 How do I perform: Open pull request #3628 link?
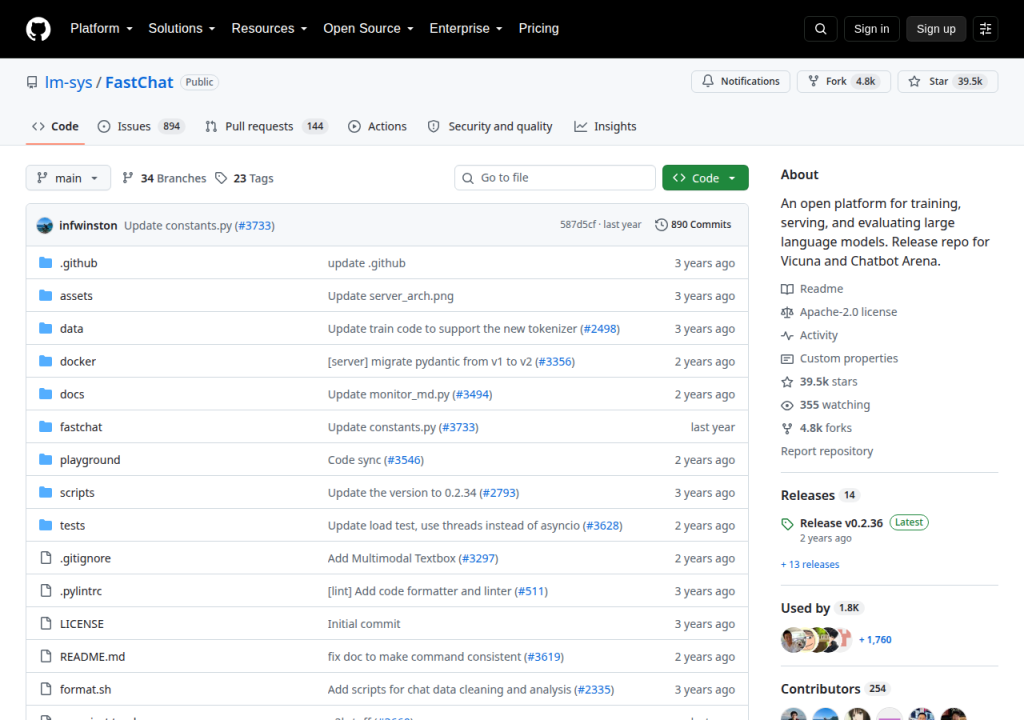click(603, 525)
